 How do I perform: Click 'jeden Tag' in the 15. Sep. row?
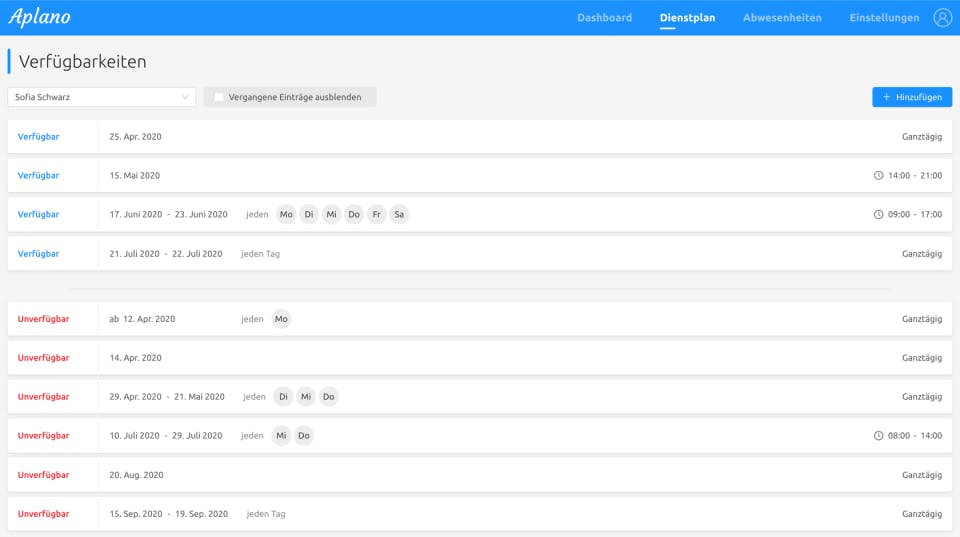pos(266,514)
